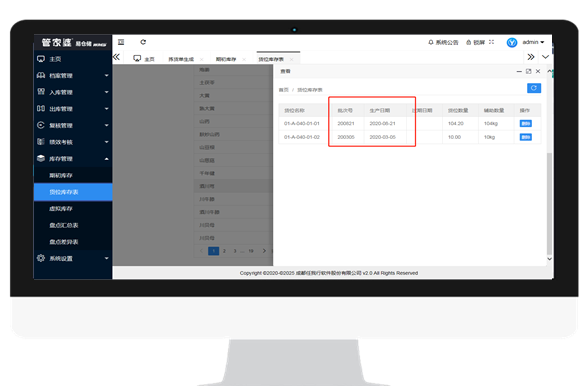Click the 入库管理 sidebar icon

[41, 92]
